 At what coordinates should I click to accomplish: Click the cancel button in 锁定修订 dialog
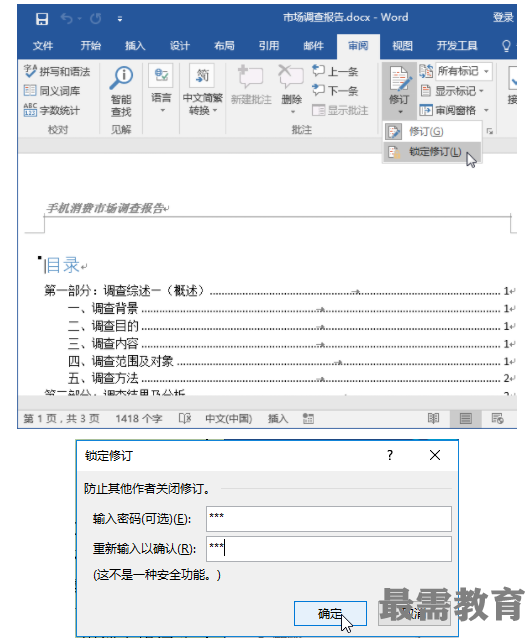414,614
